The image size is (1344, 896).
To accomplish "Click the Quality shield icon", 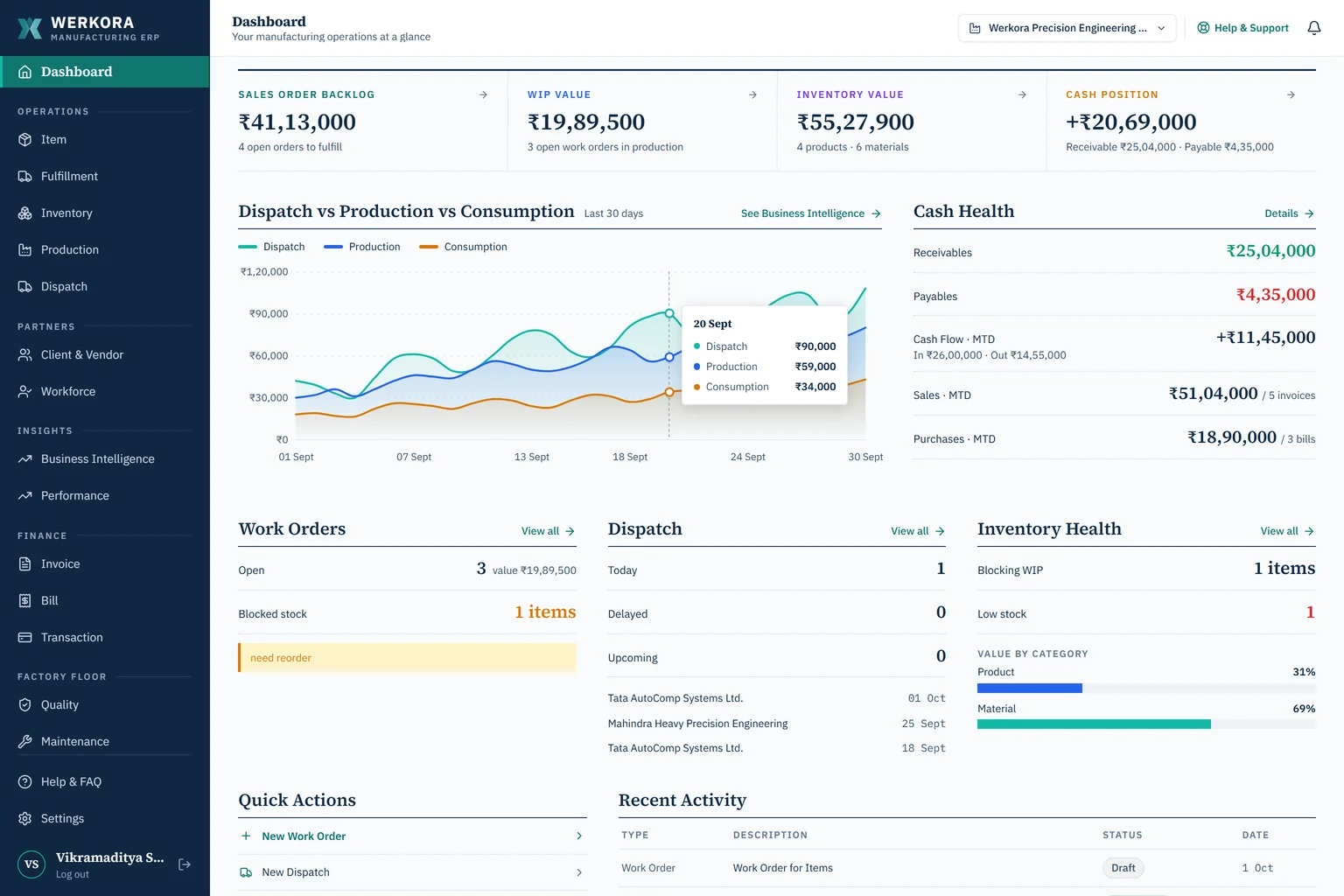I will click(24, 705).
